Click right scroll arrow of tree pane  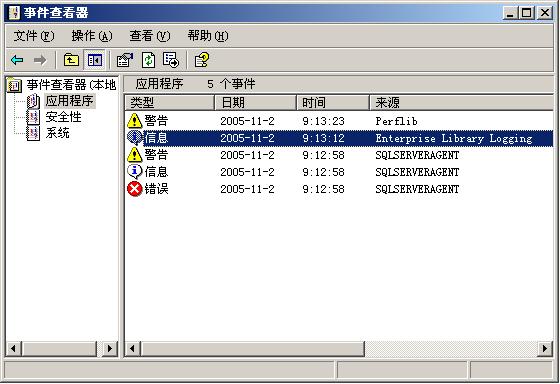[x=110, y=348]
